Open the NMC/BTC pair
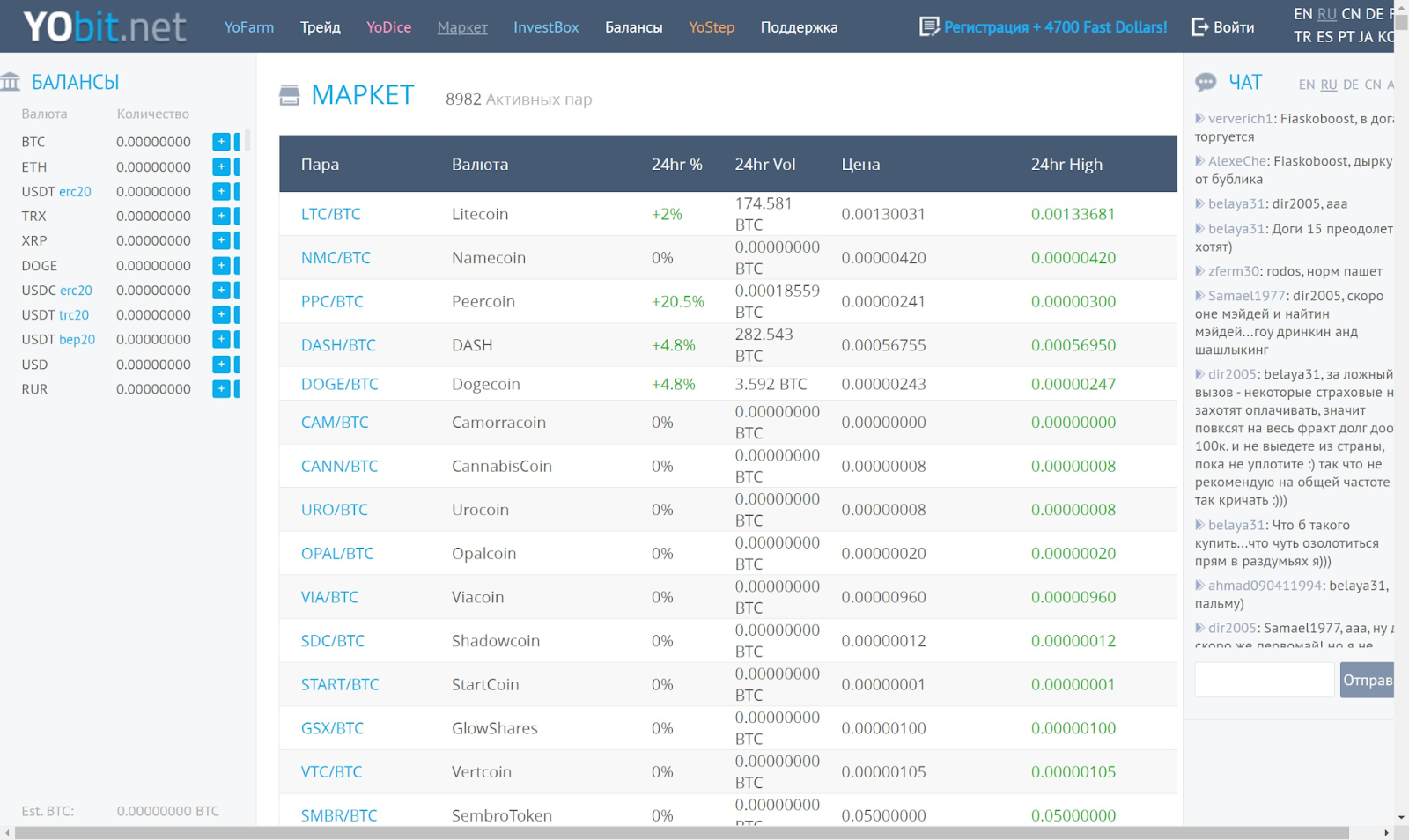The image size is (1409, 840). tap(336, 258)
